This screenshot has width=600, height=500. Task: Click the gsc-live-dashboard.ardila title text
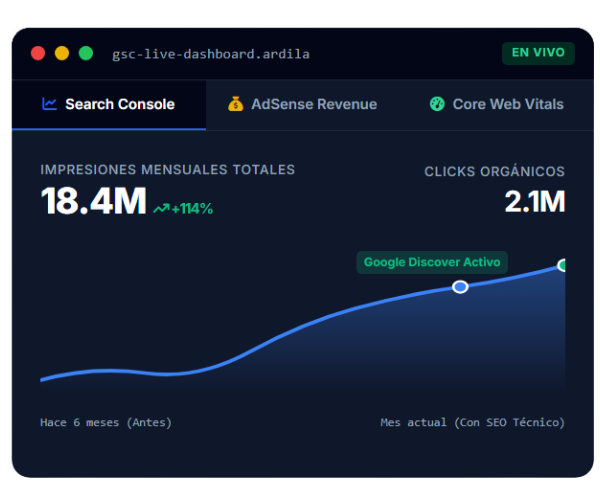click(x=211, y=54)
